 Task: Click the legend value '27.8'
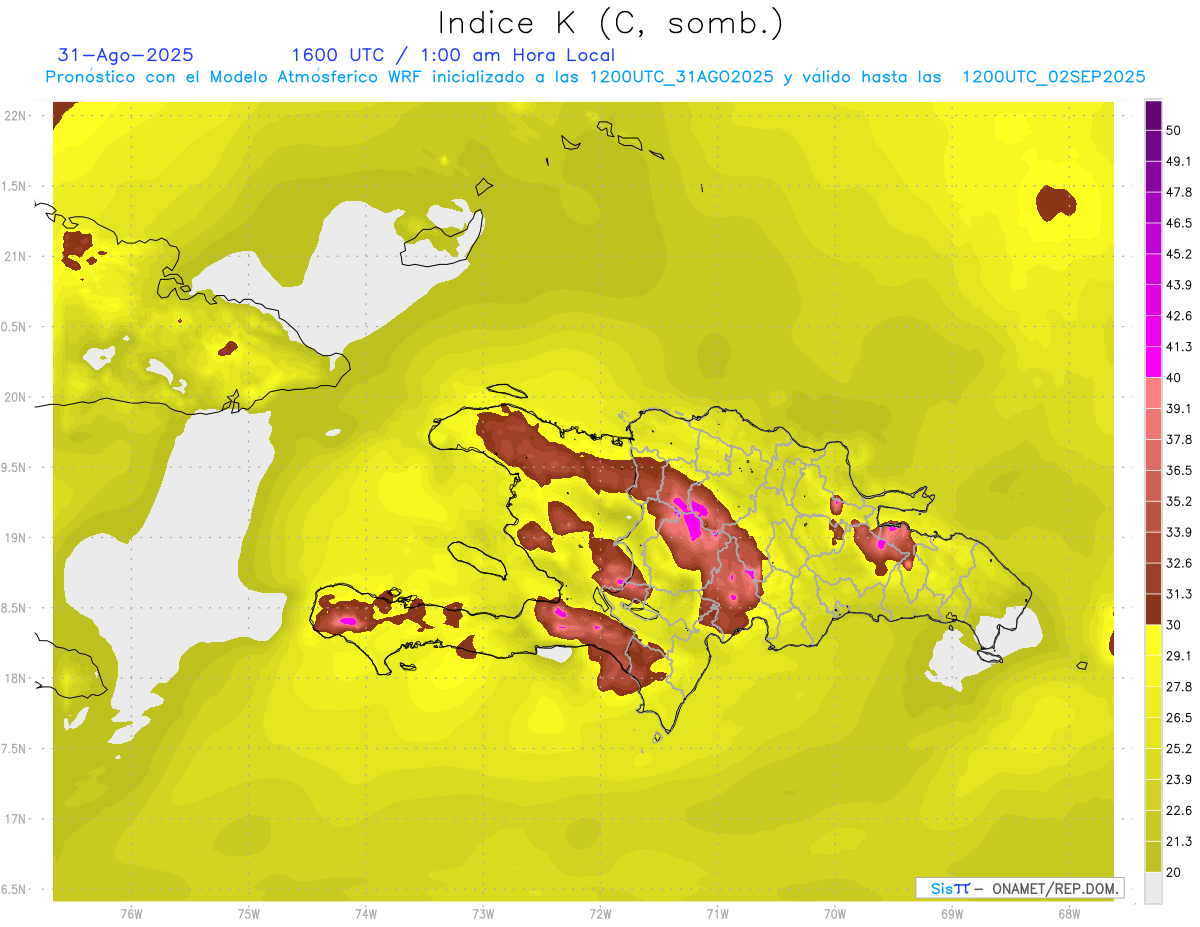click(x=1179, y=686)
